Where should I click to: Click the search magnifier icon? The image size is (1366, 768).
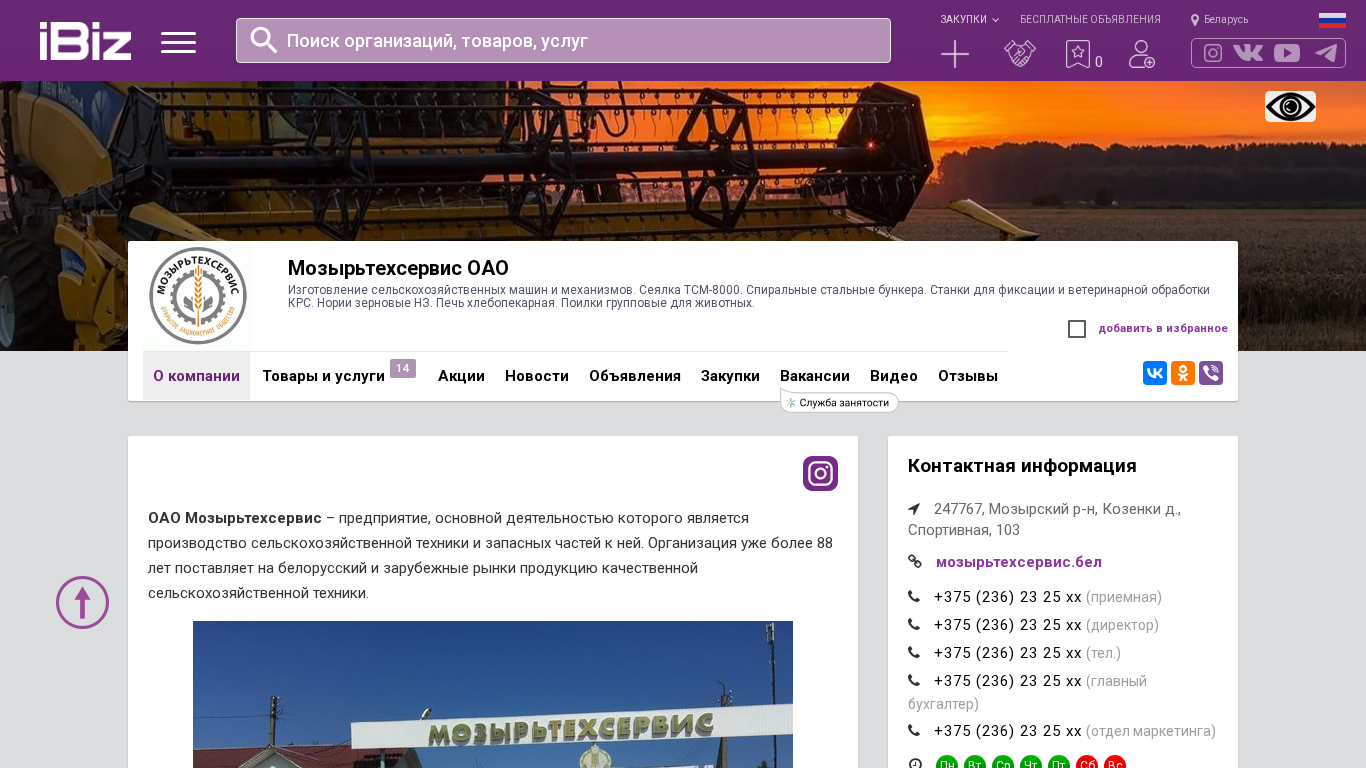264,40
